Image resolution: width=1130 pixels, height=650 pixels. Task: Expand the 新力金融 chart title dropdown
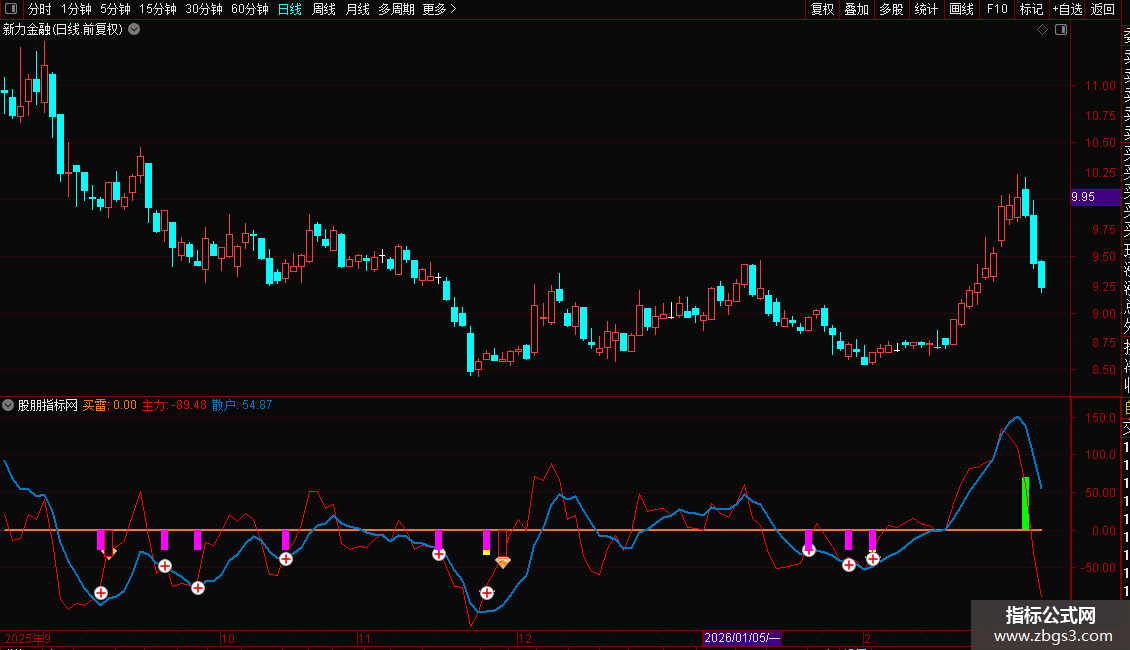135,30
